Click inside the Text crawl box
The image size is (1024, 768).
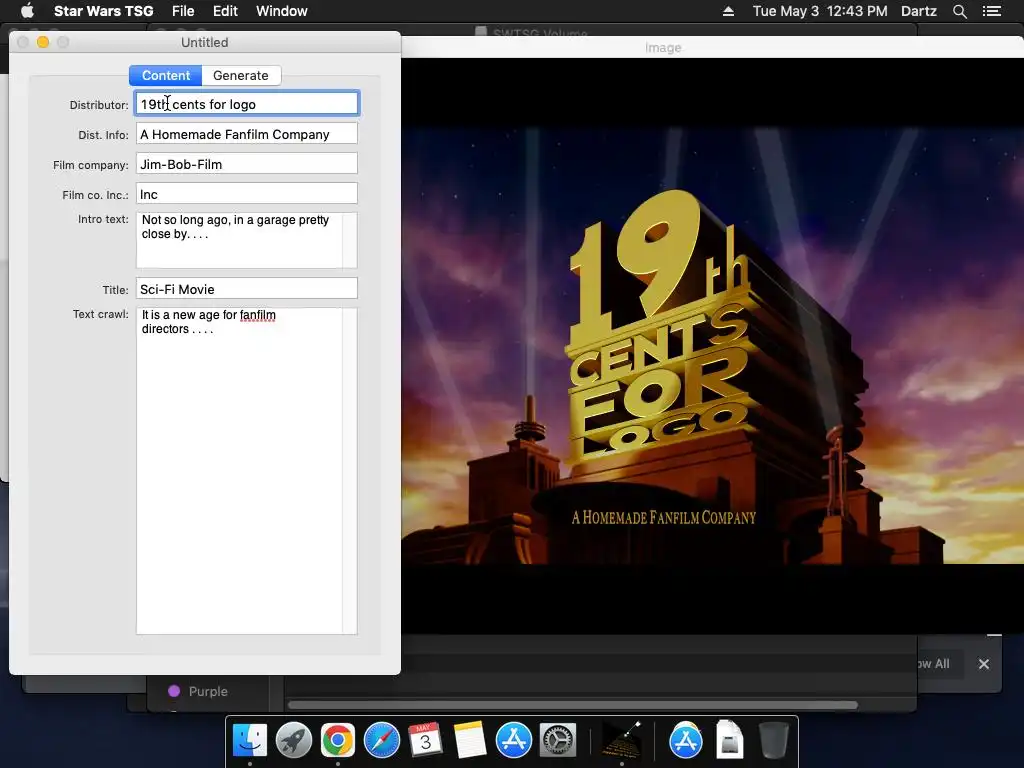pos(247,471)
